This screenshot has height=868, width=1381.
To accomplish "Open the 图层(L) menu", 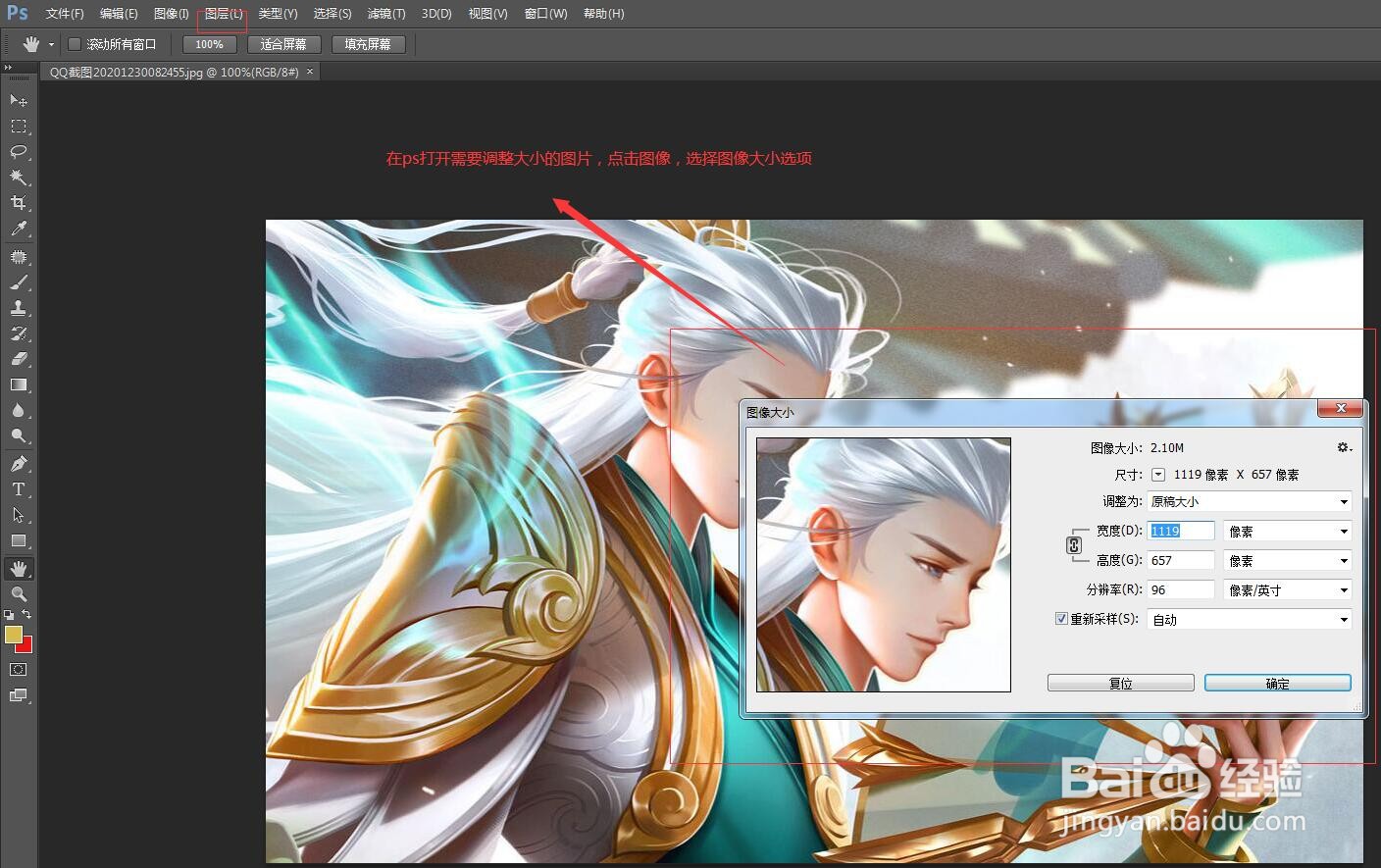I will click(224, 14).
